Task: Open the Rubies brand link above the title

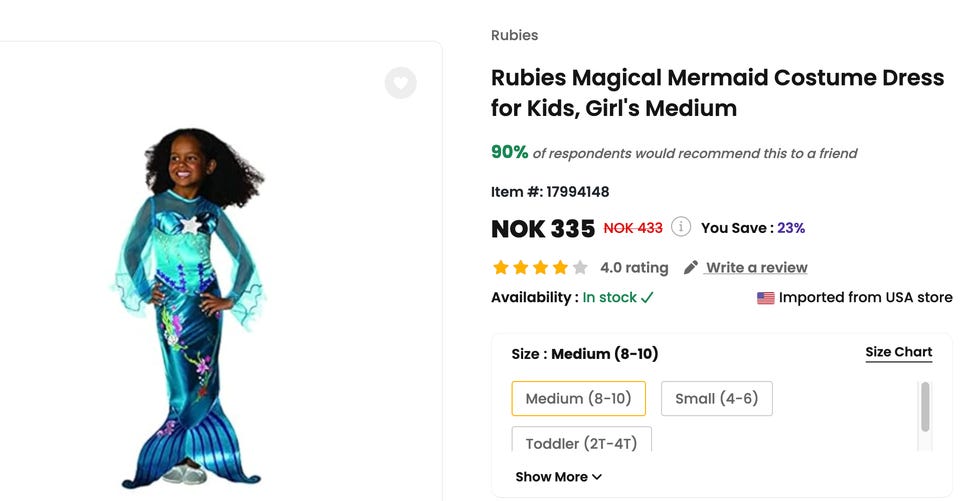Action: pos(514,35)
